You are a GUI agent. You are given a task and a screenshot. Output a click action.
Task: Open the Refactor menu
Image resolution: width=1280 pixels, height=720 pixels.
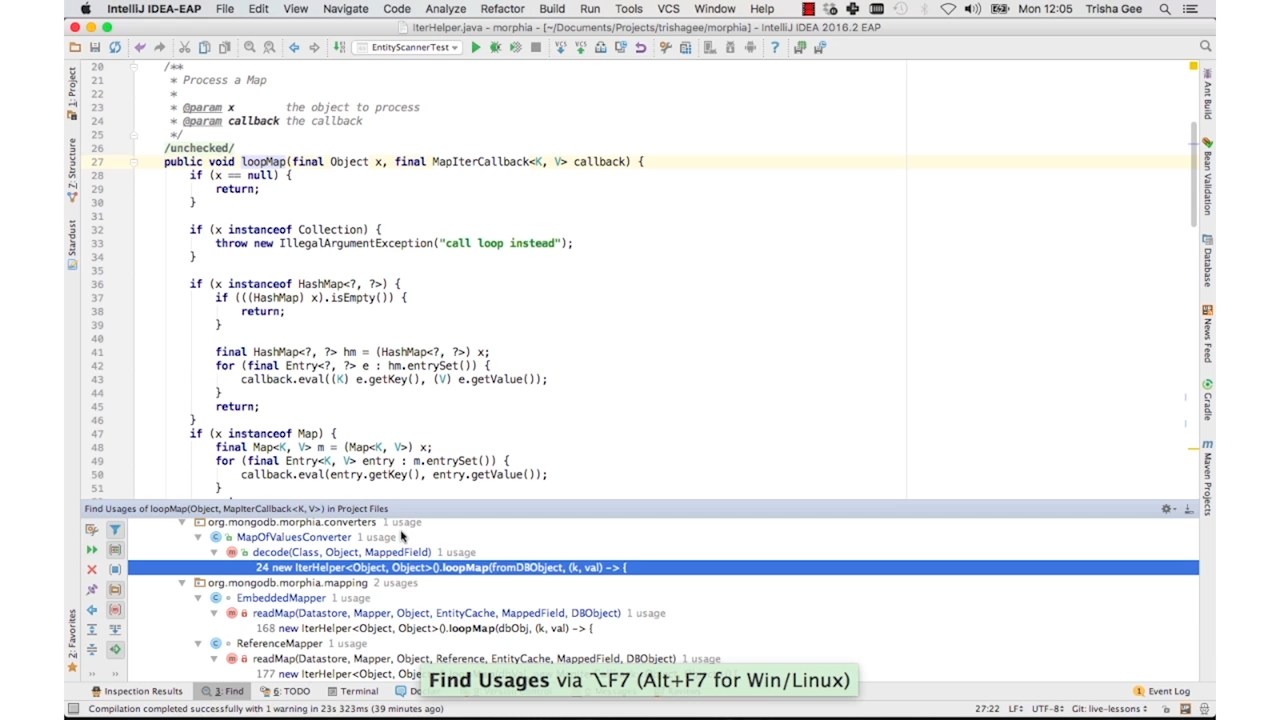click(x=502, y=9)
